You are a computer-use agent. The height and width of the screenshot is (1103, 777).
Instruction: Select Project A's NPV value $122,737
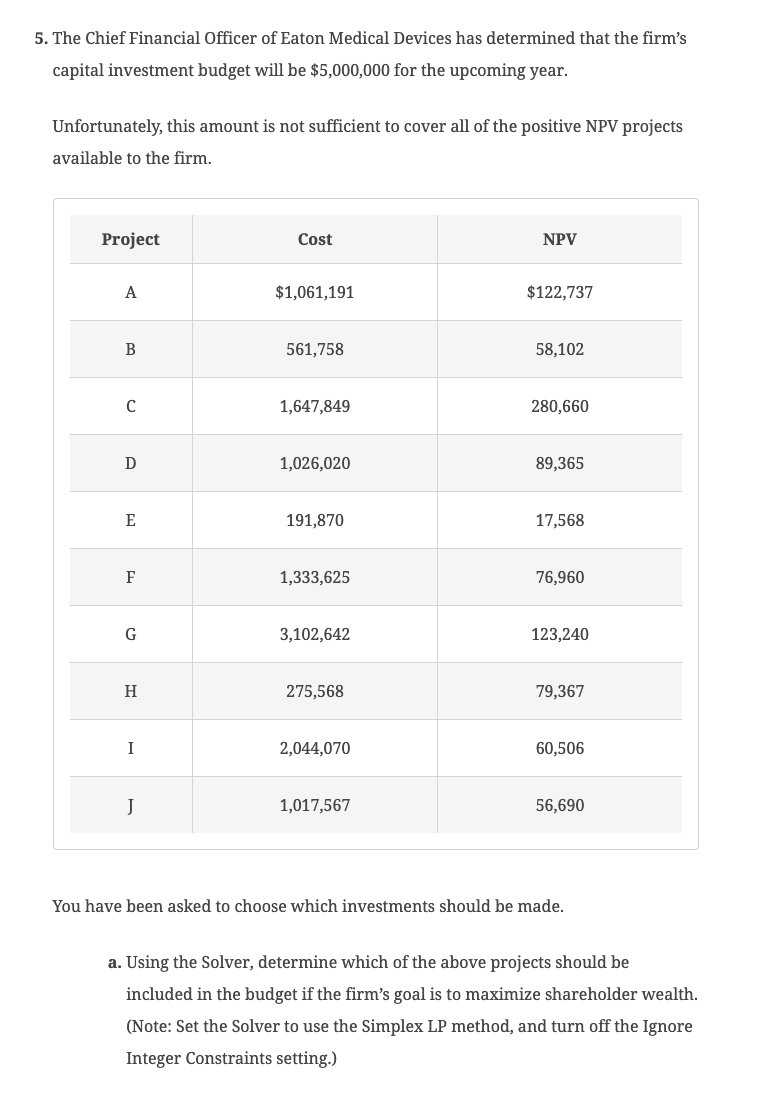(559, 292)
